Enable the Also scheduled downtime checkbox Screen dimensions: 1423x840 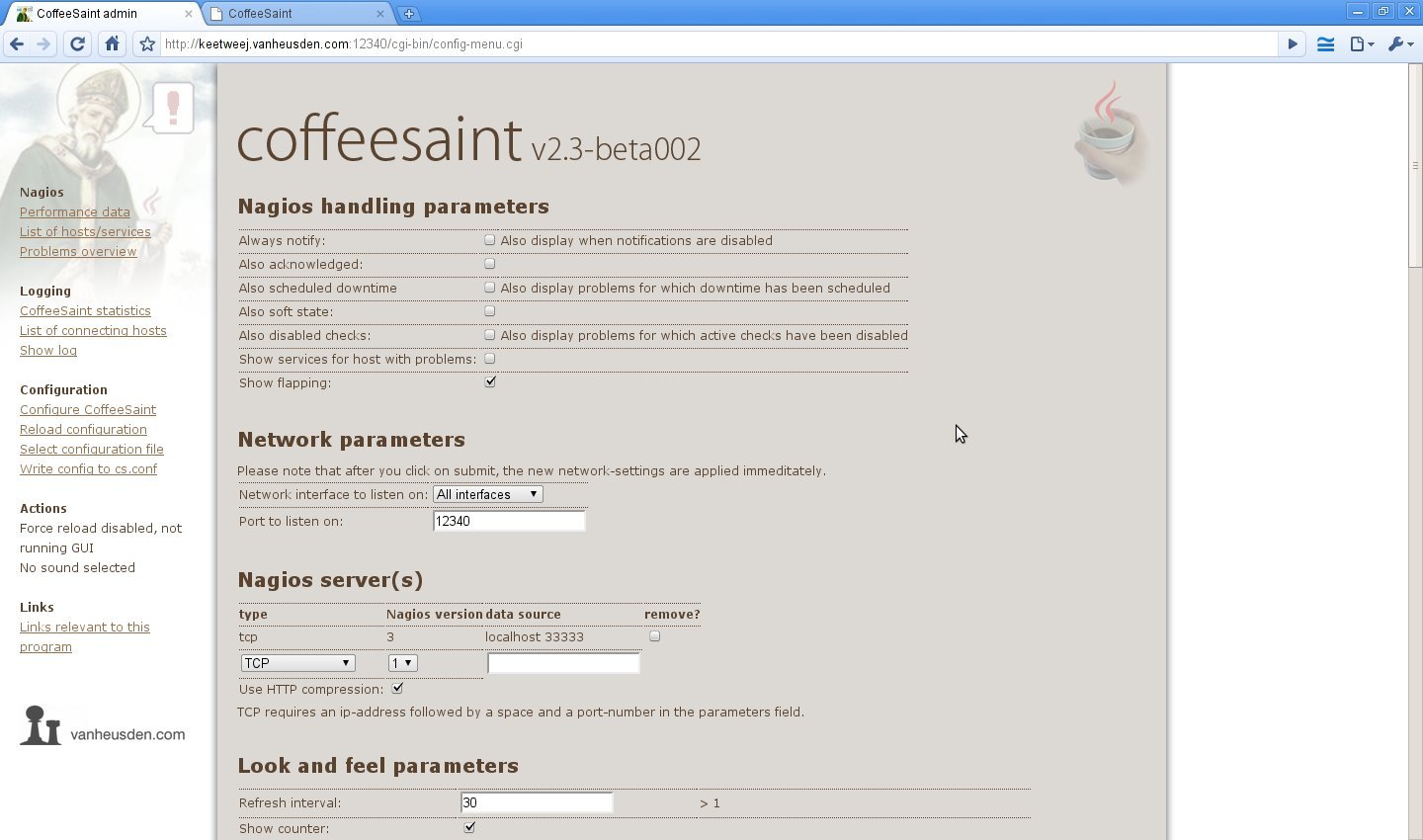(x=489, y=288)
